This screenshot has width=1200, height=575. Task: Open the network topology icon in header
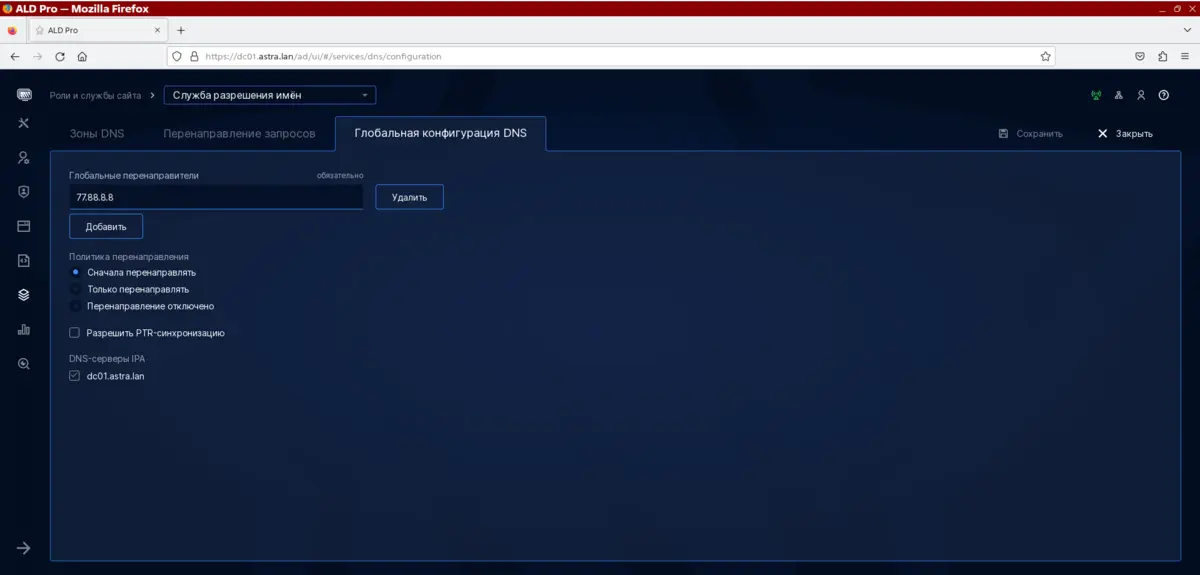click(1118, 96)
